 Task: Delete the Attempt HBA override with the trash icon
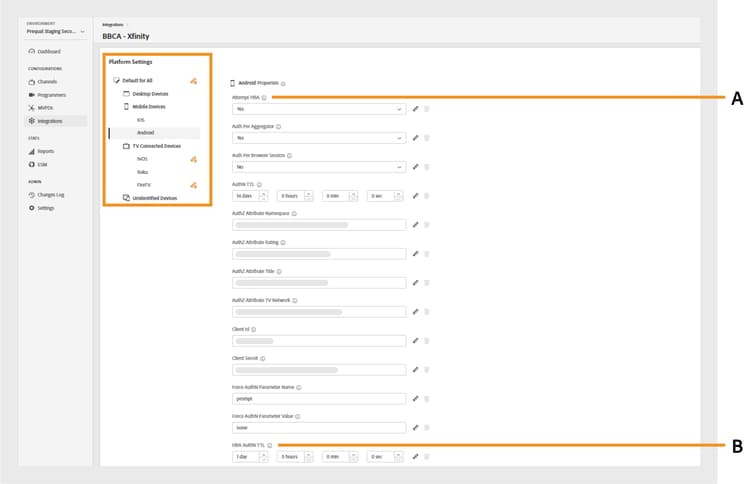pyautogui.click(x=427, y=109)
